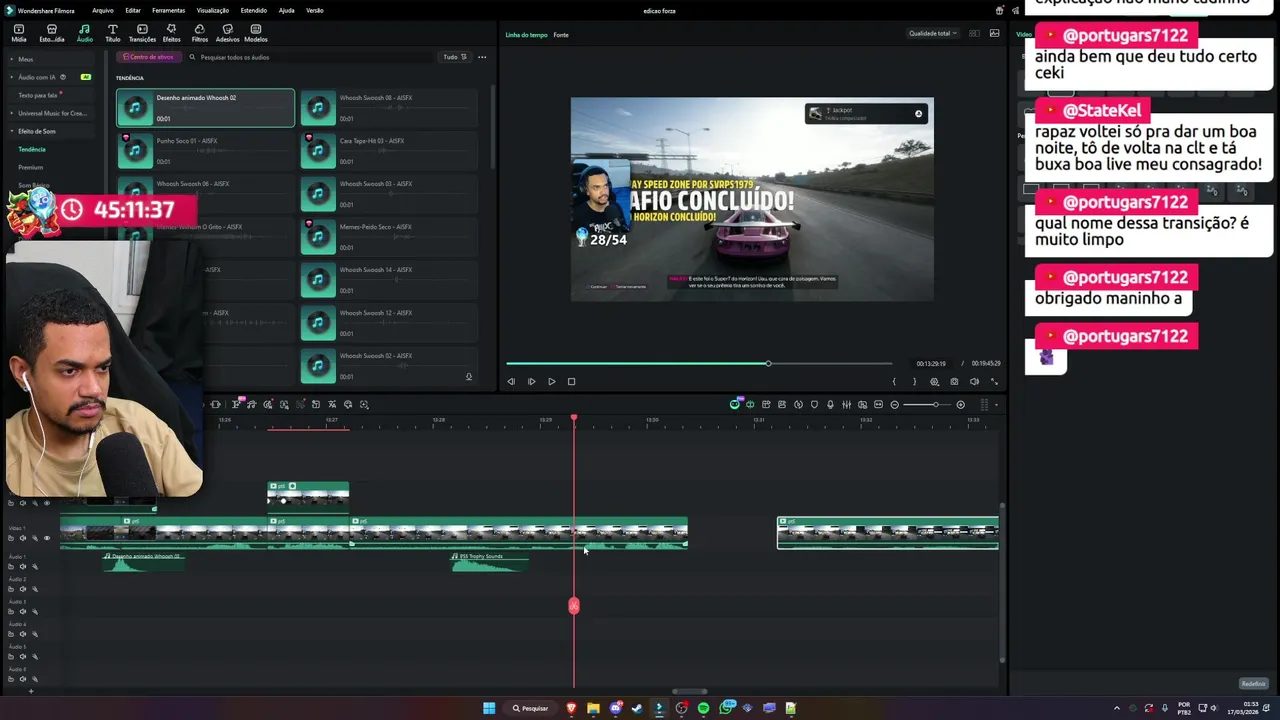Set the mark-in point brace icon
1280x720 pixels.
click(894, 381)
